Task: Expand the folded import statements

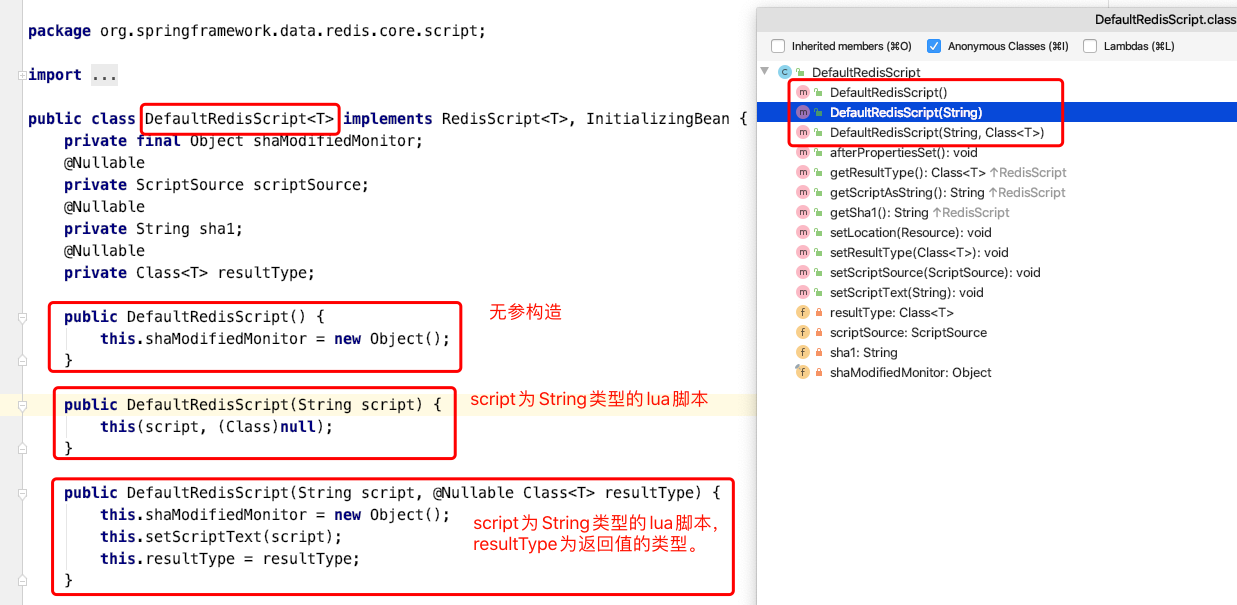Action: click(x=104, y=74)
